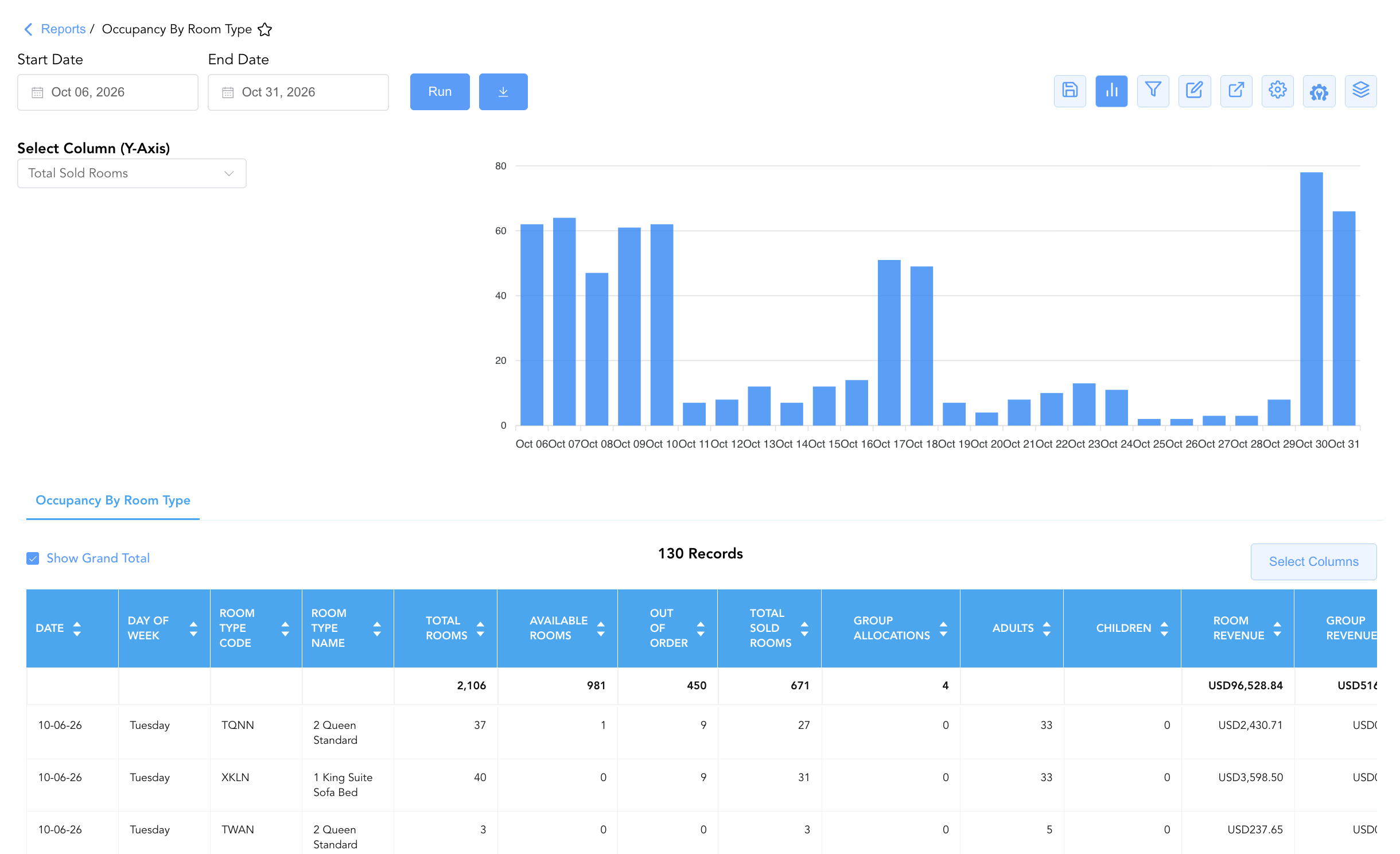
Task: Open the Start Date picker field
Action: 108,92
